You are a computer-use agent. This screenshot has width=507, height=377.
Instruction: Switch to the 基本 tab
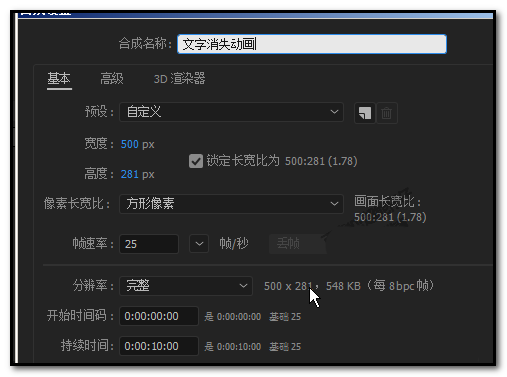59,79
